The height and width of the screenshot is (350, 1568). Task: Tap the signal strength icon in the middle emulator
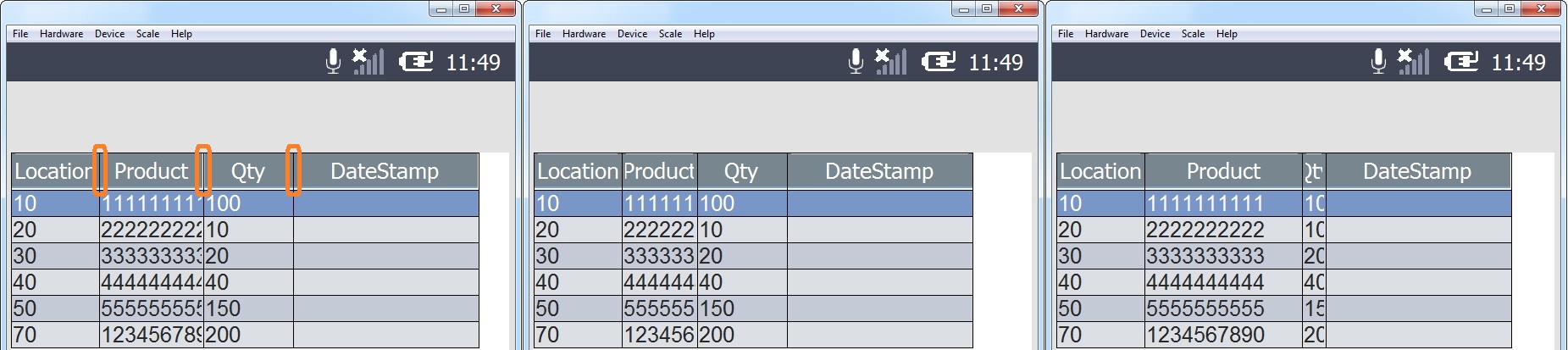coord(890,61)
